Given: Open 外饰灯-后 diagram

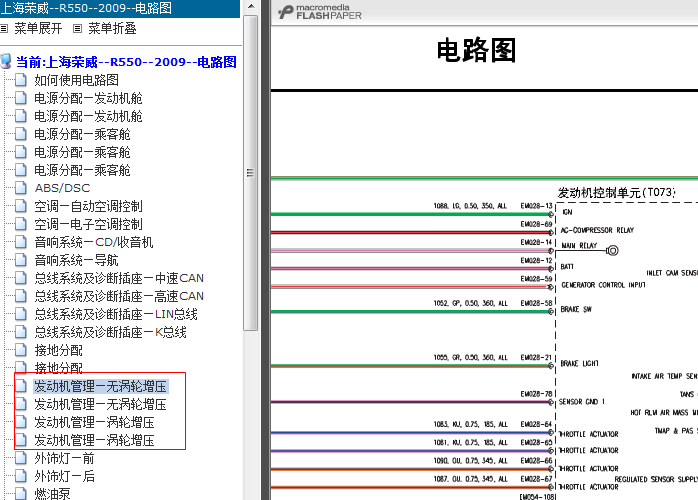Looking at the screenshot, I should tap(65, 476).
